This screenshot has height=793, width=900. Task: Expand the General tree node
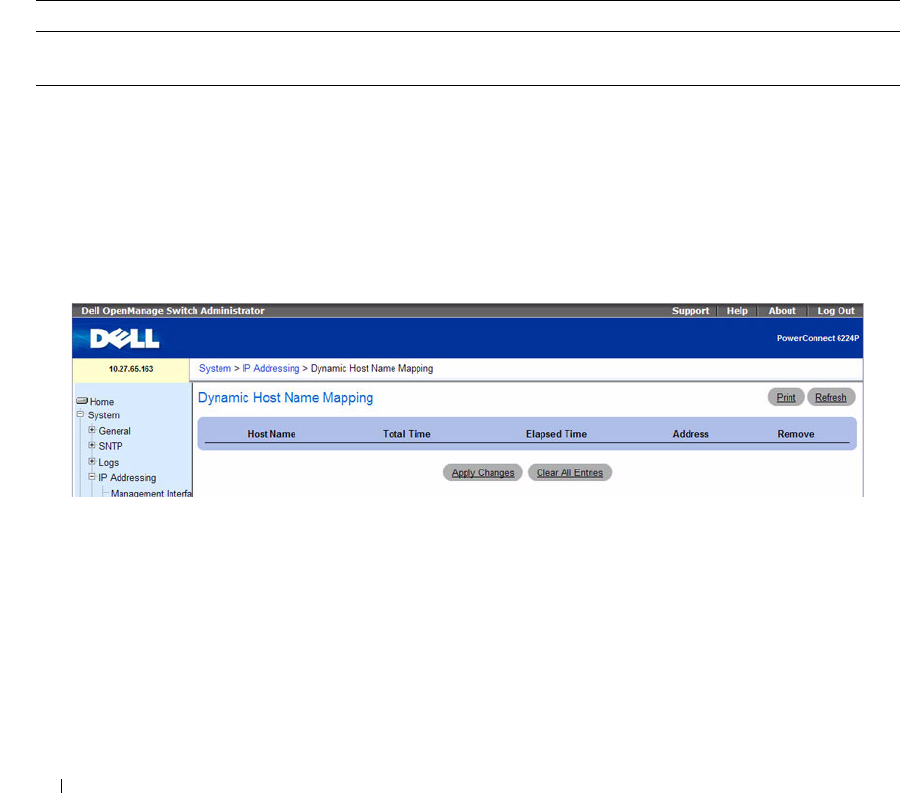click(x=92, y=430)
